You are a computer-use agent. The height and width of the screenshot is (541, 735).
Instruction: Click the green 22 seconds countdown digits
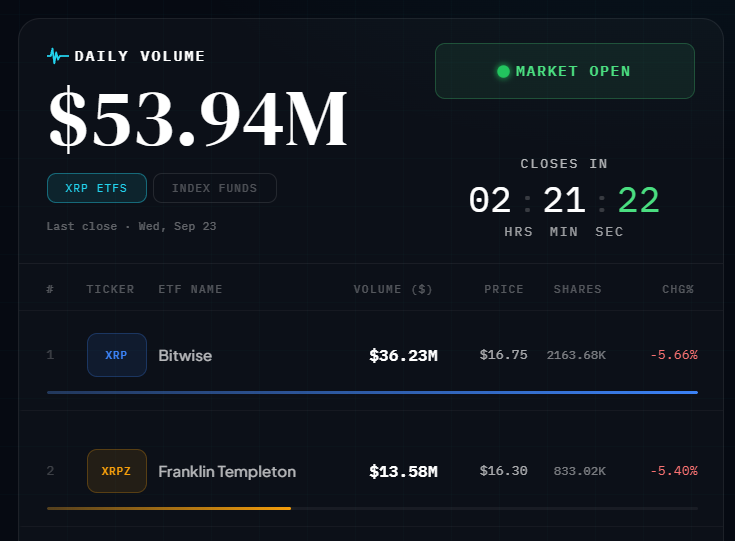click(x=638, y=200)
